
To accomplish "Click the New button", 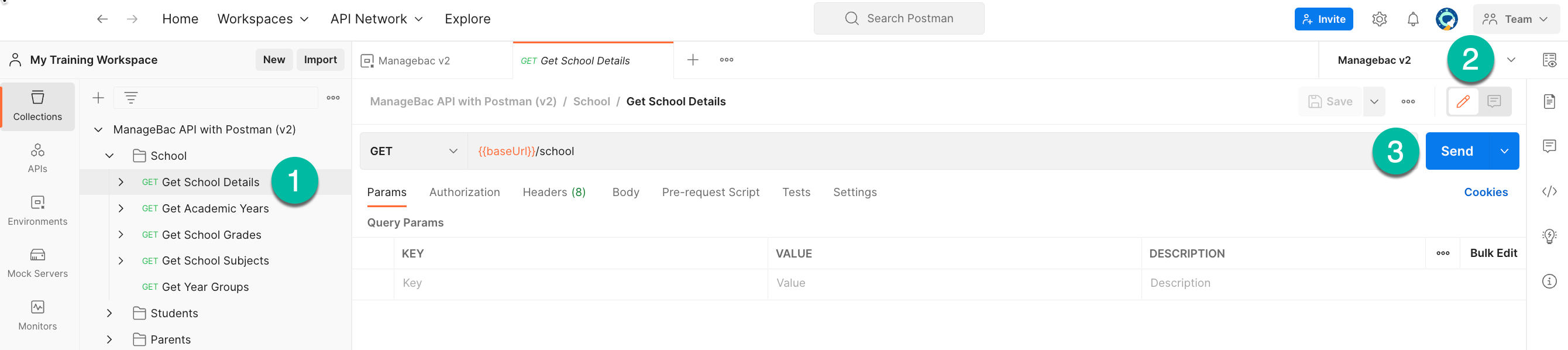I will point(274,60).
